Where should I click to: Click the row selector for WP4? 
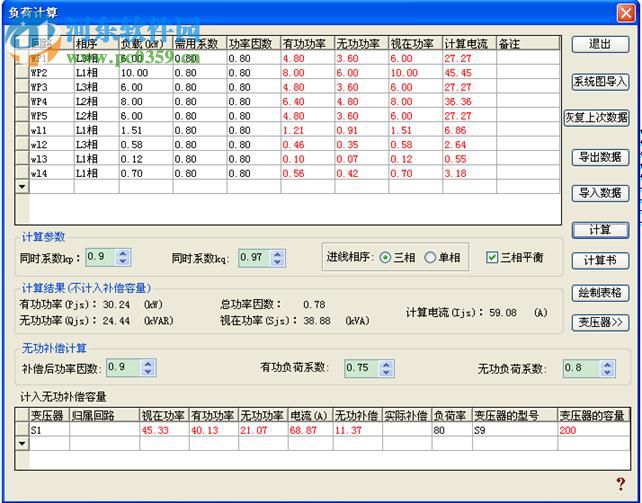22,102
